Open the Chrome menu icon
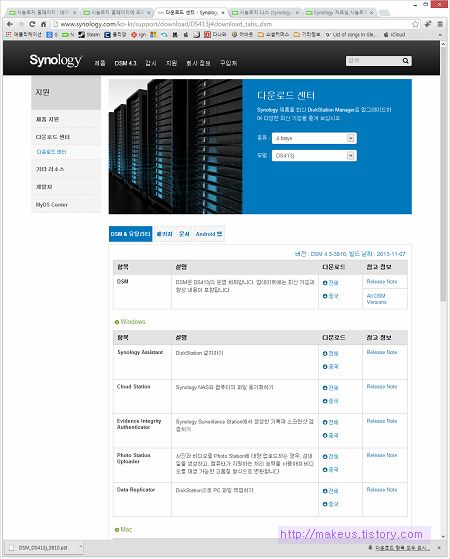450x559 pixels. [x=440, y=24]
